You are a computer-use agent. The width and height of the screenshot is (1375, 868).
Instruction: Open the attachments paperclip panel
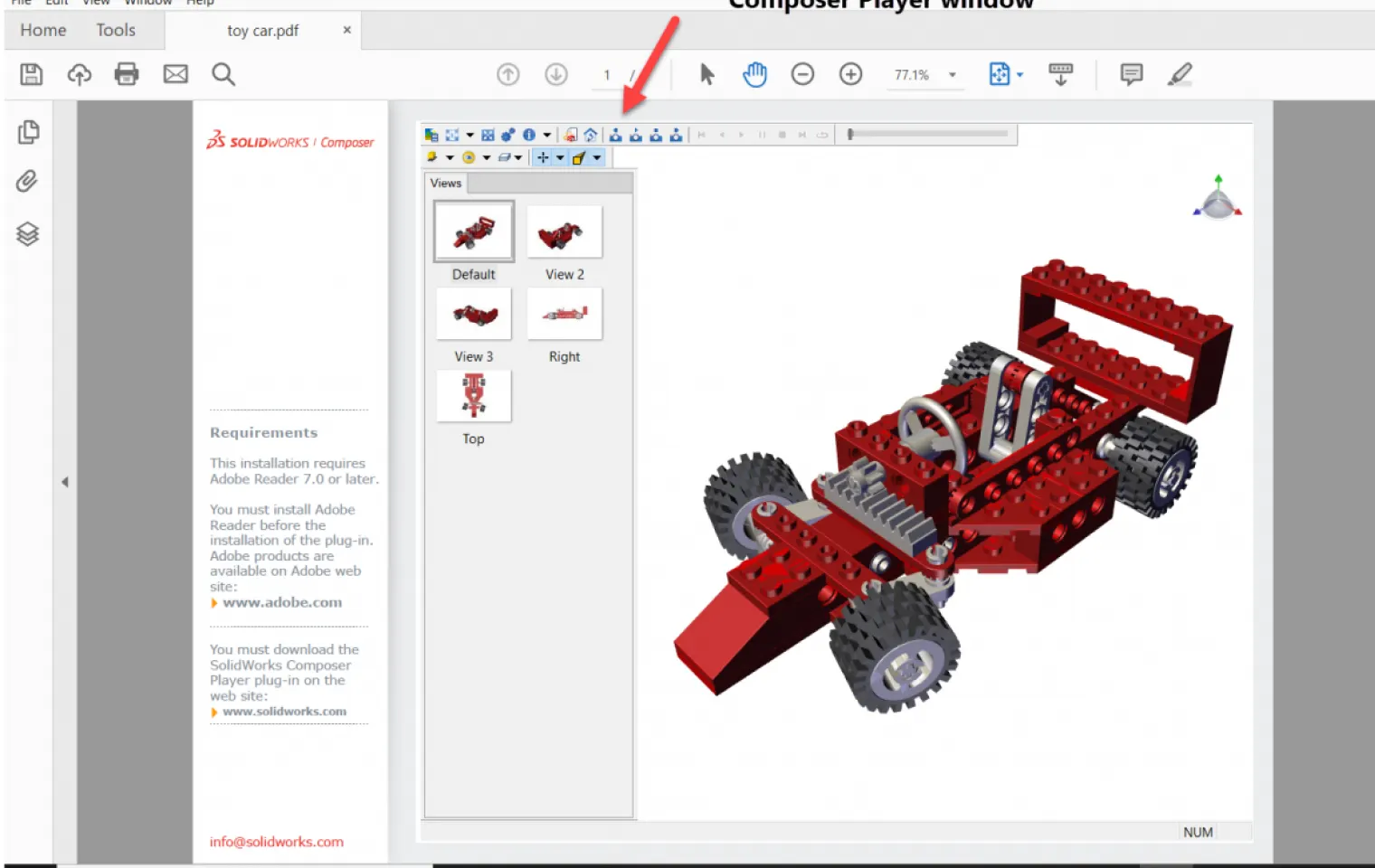(27, 182)
